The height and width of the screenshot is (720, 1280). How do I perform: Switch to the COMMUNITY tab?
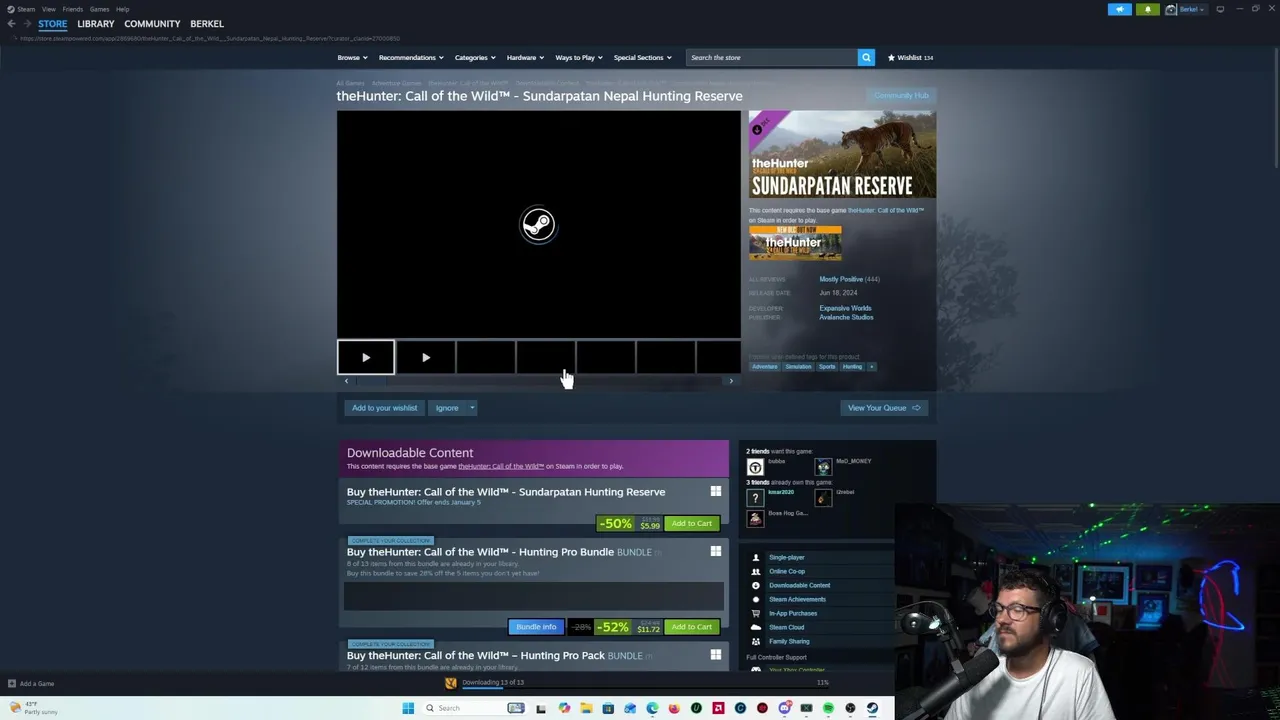pyautogui.click(x=152, y=24)
